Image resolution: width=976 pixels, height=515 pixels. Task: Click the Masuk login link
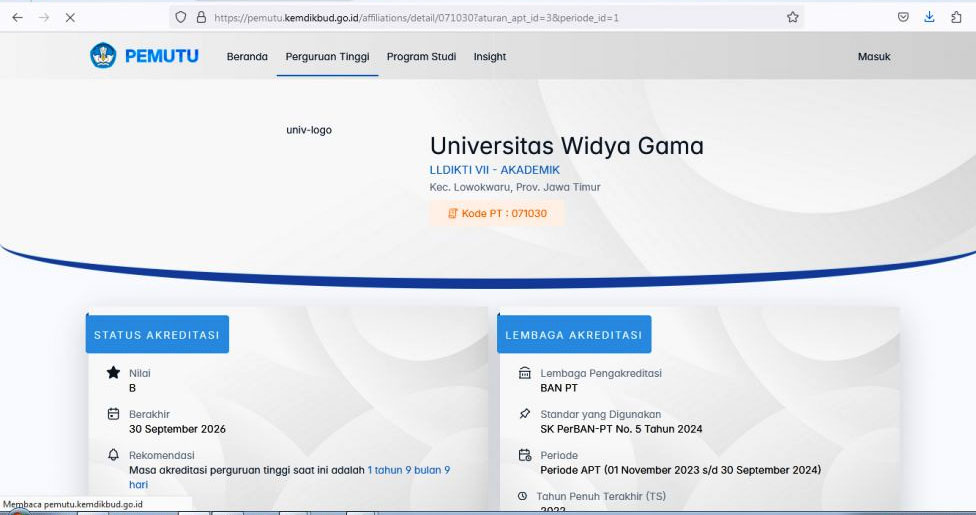coord(874,57)
